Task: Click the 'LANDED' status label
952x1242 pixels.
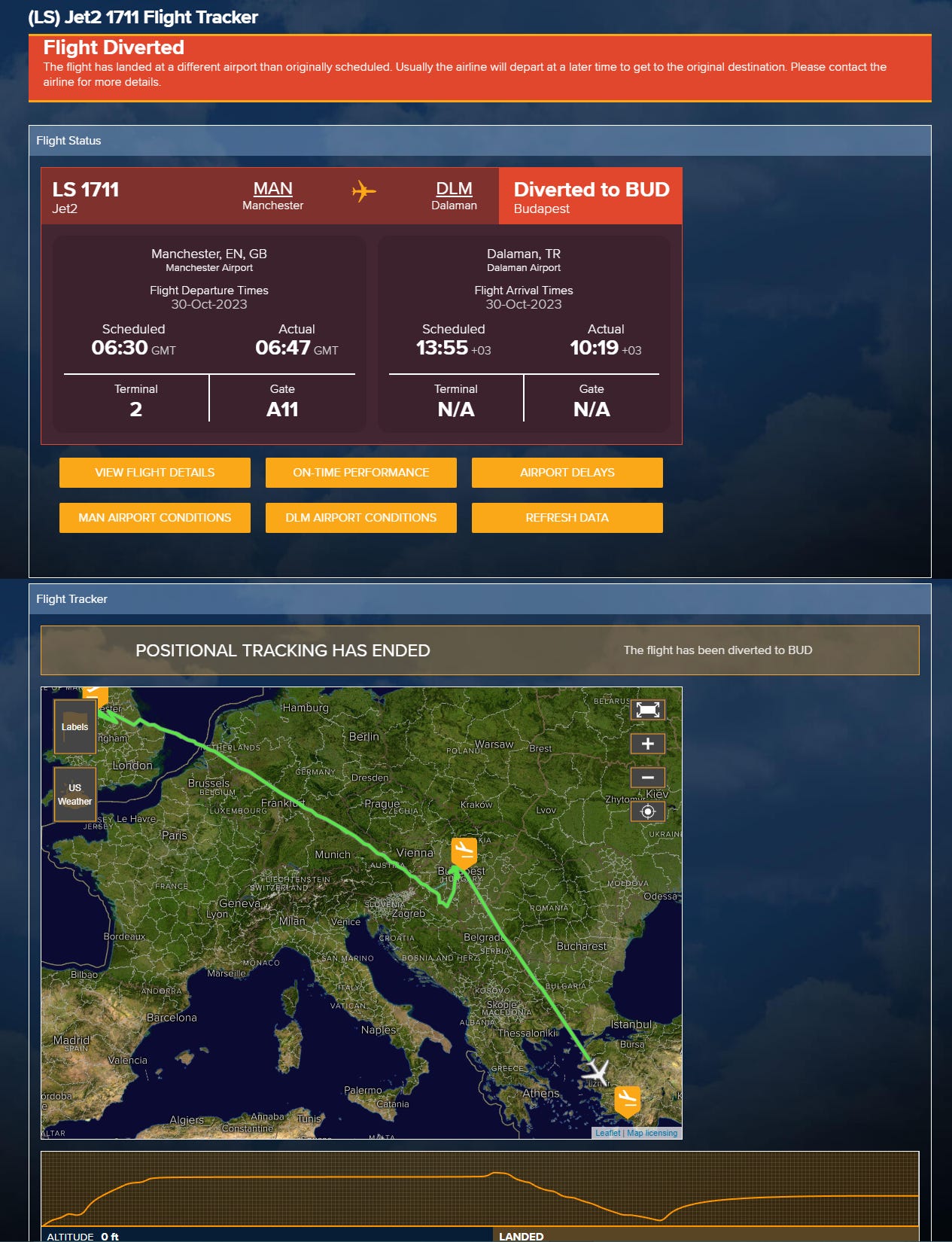Action: tap(521, 1237)
